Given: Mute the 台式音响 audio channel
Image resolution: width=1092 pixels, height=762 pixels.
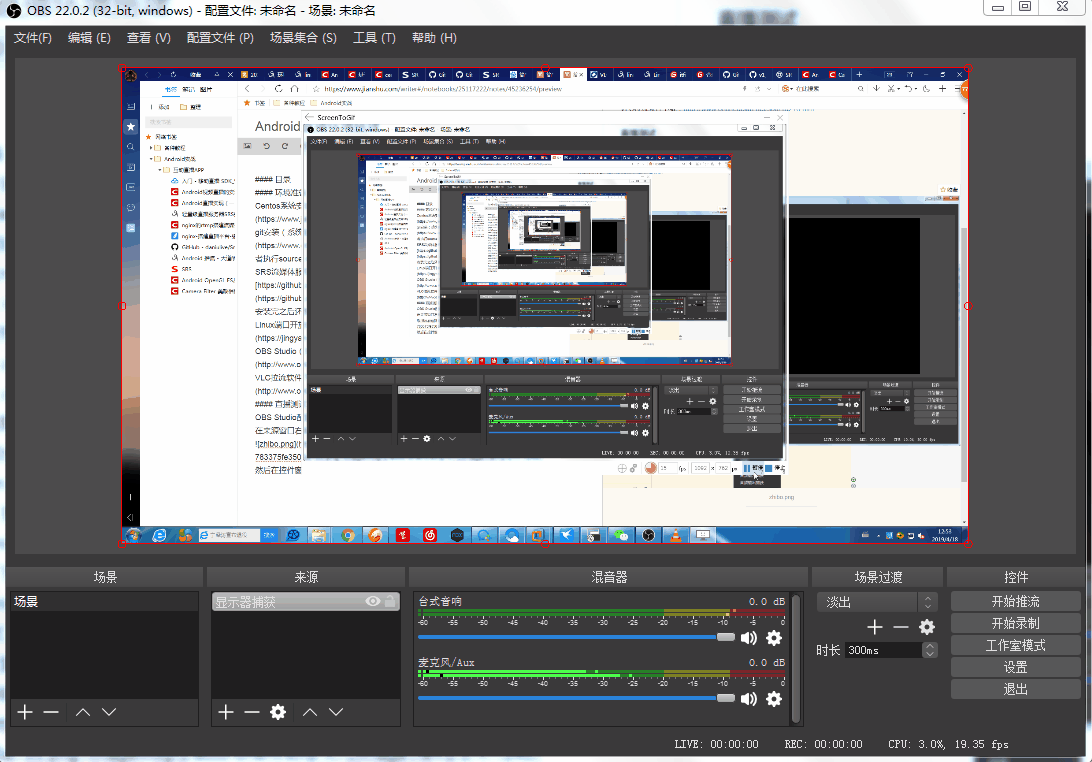Looking at the screenshot, I should tap(748, 638).
